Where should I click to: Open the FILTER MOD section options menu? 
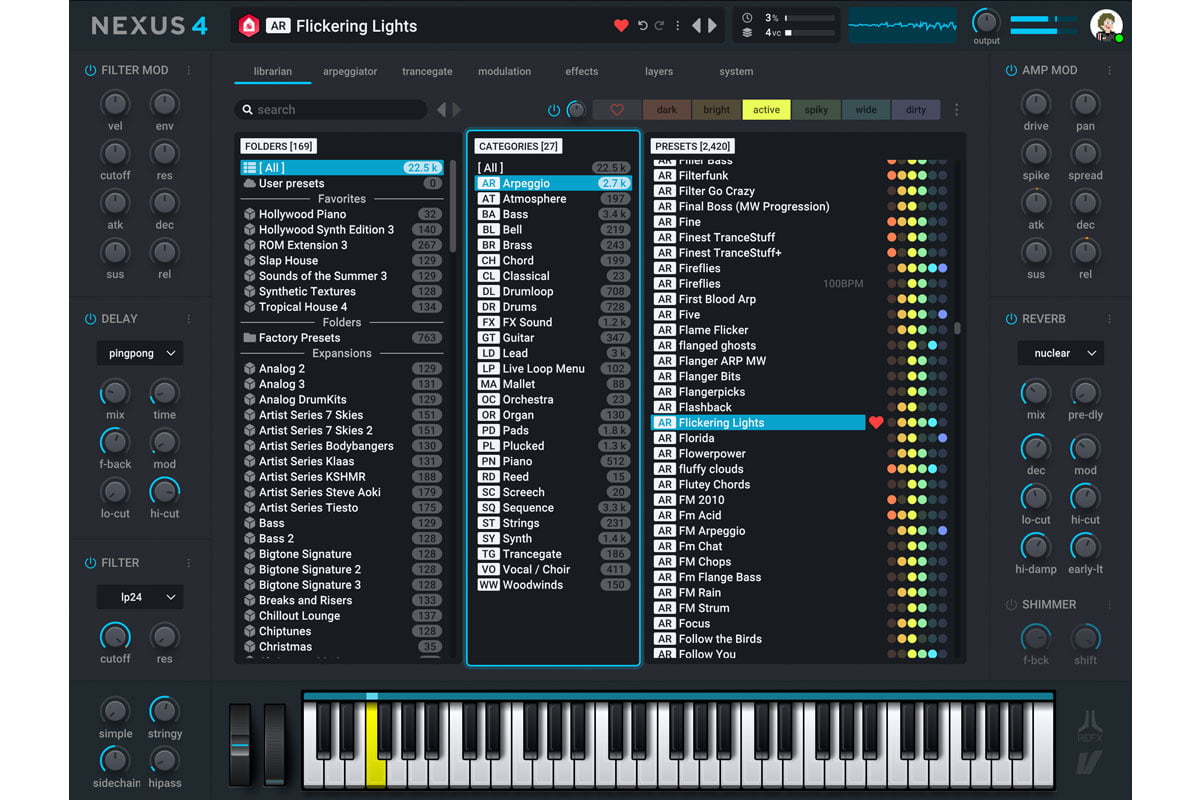(x=189, y=71)
